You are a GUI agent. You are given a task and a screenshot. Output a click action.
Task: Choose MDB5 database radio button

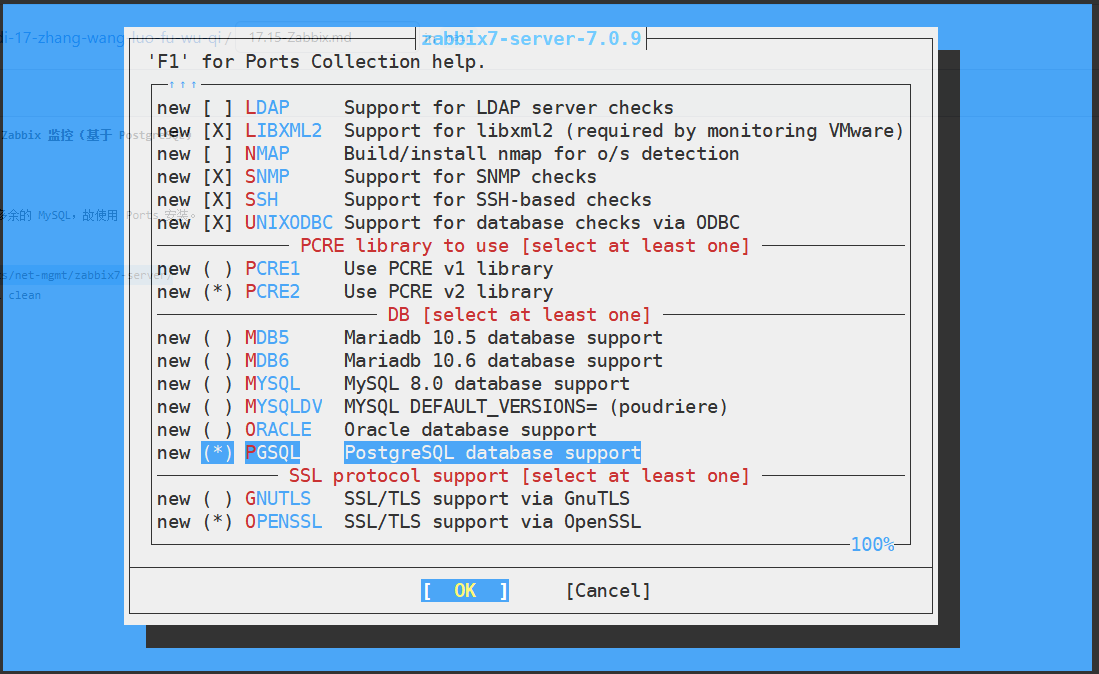(x=217, y=338)
